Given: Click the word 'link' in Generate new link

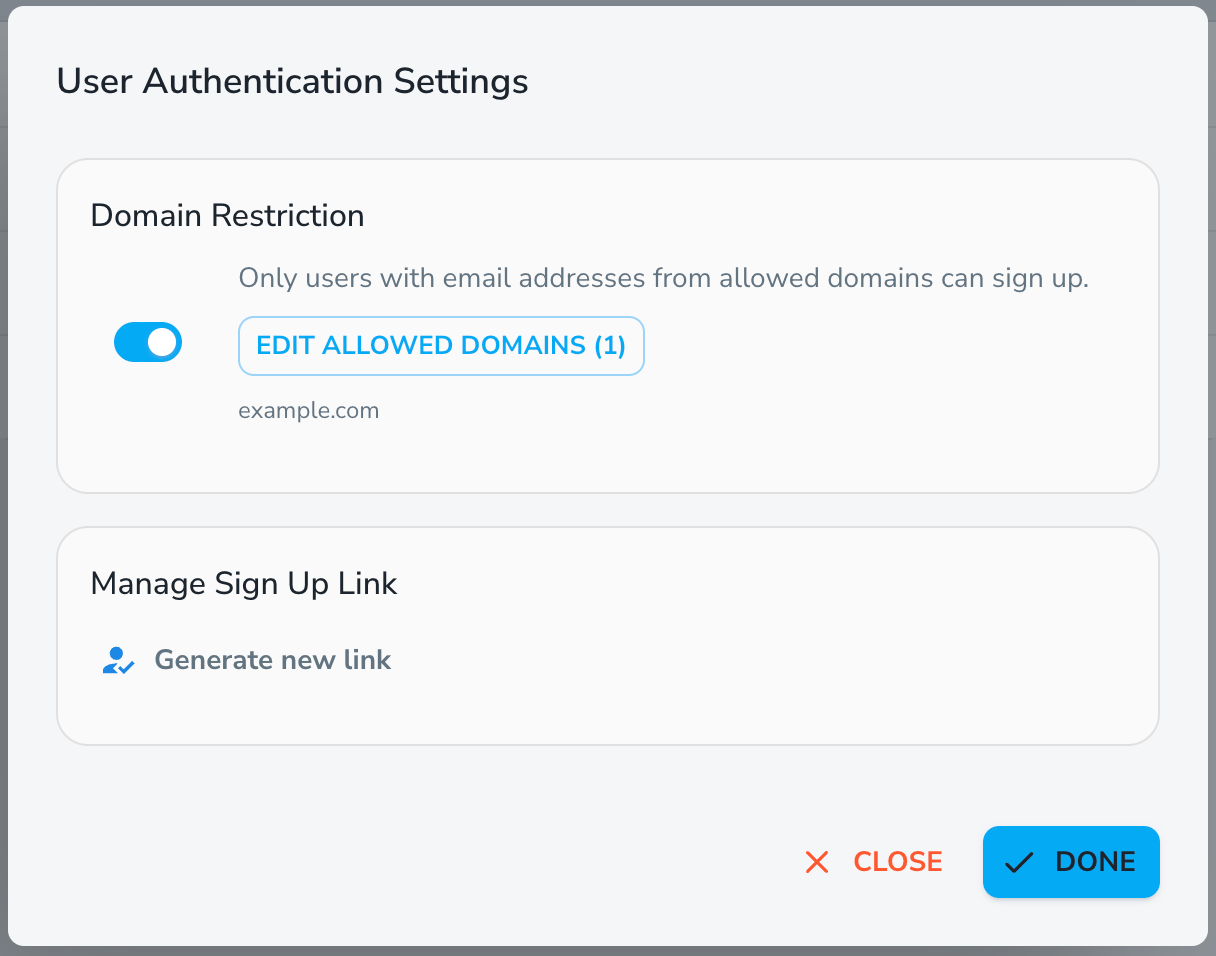Looking at the screenshot, I should [x=367, y=660].
